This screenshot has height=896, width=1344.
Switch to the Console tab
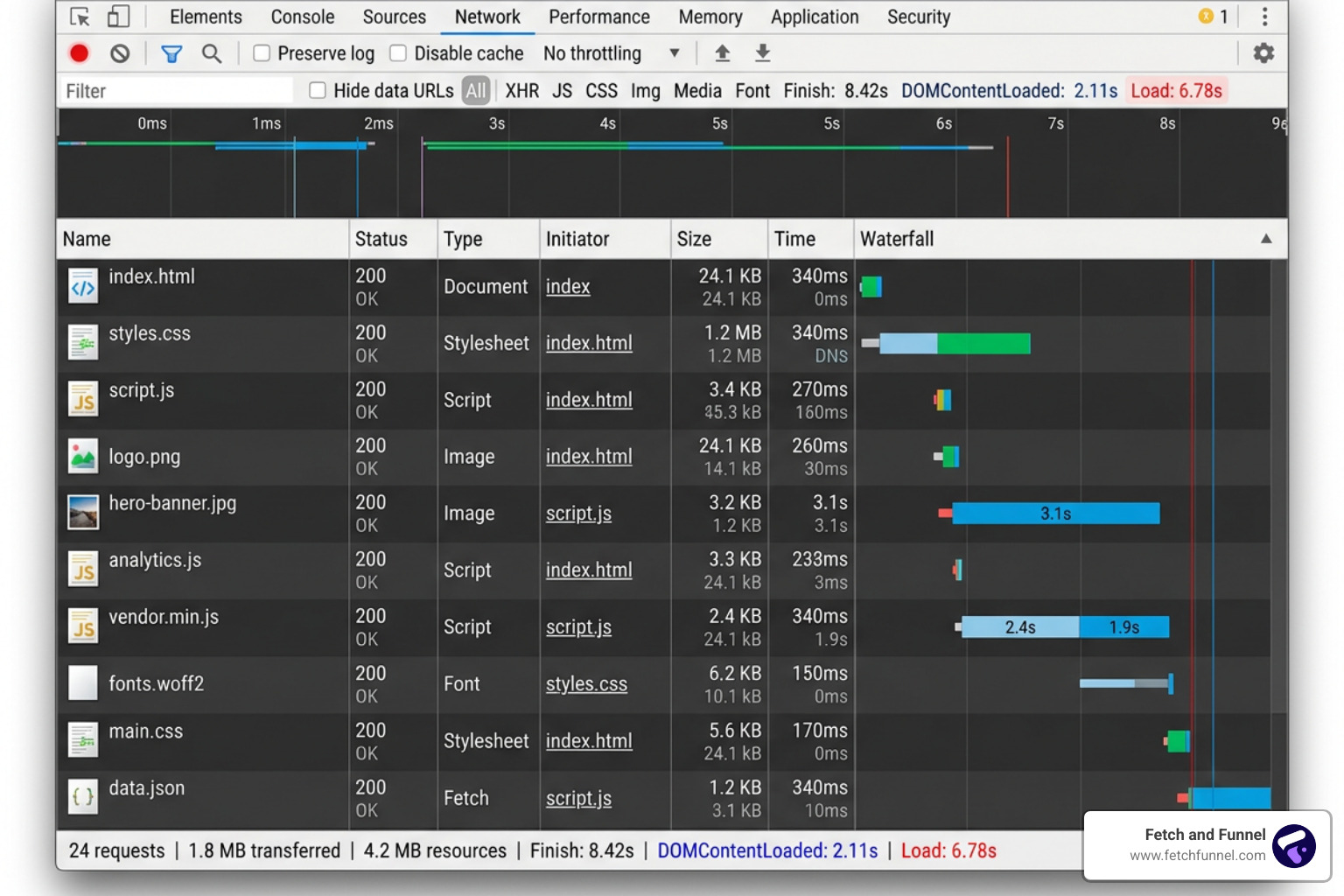click(303, 17)
